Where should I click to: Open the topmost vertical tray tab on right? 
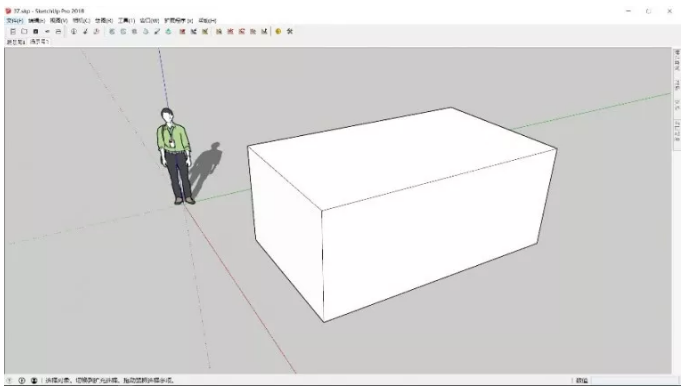pos(677,61)
